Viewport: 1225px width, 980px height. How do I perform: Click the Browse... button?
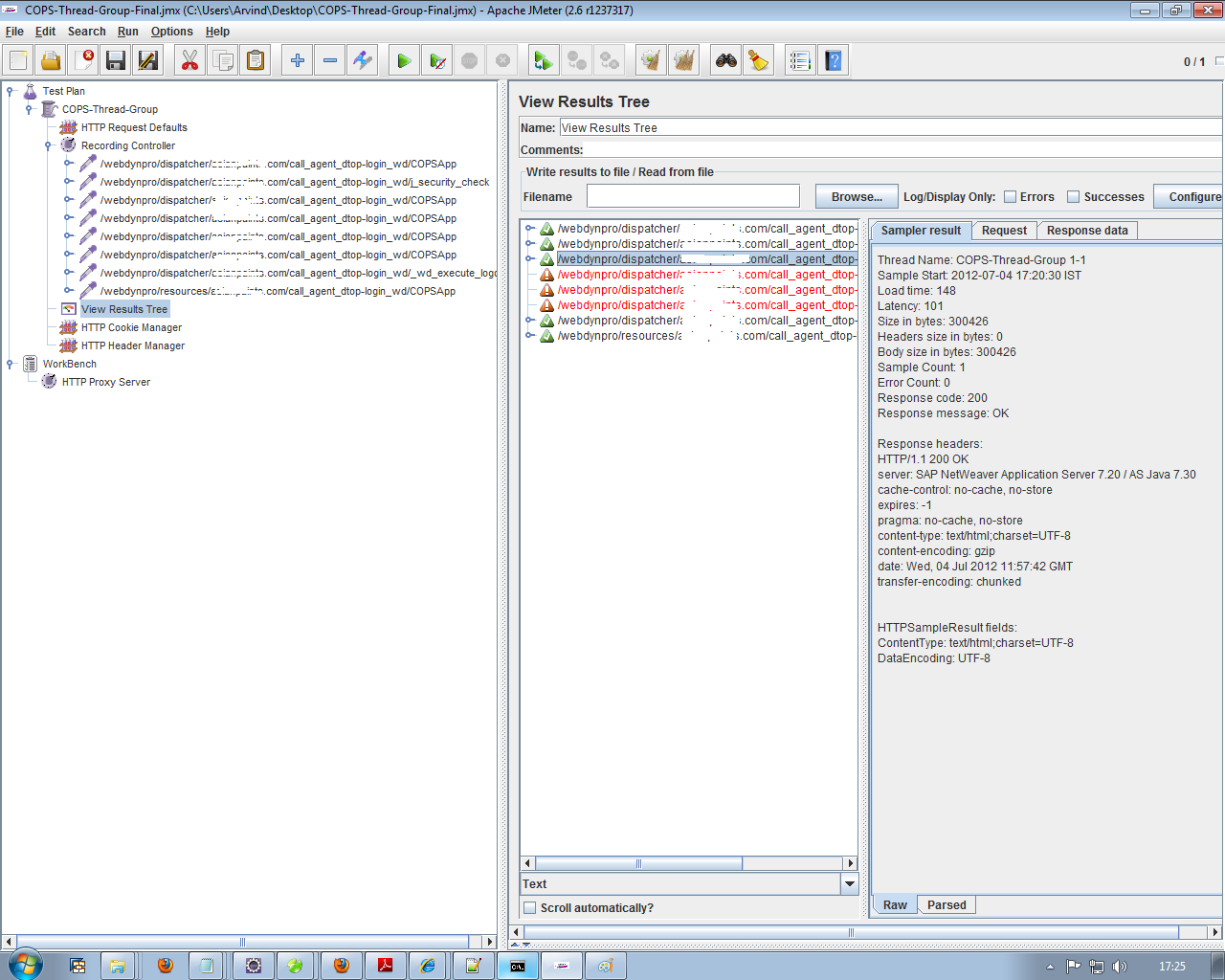pyautogui.click(x=857, y=196)
